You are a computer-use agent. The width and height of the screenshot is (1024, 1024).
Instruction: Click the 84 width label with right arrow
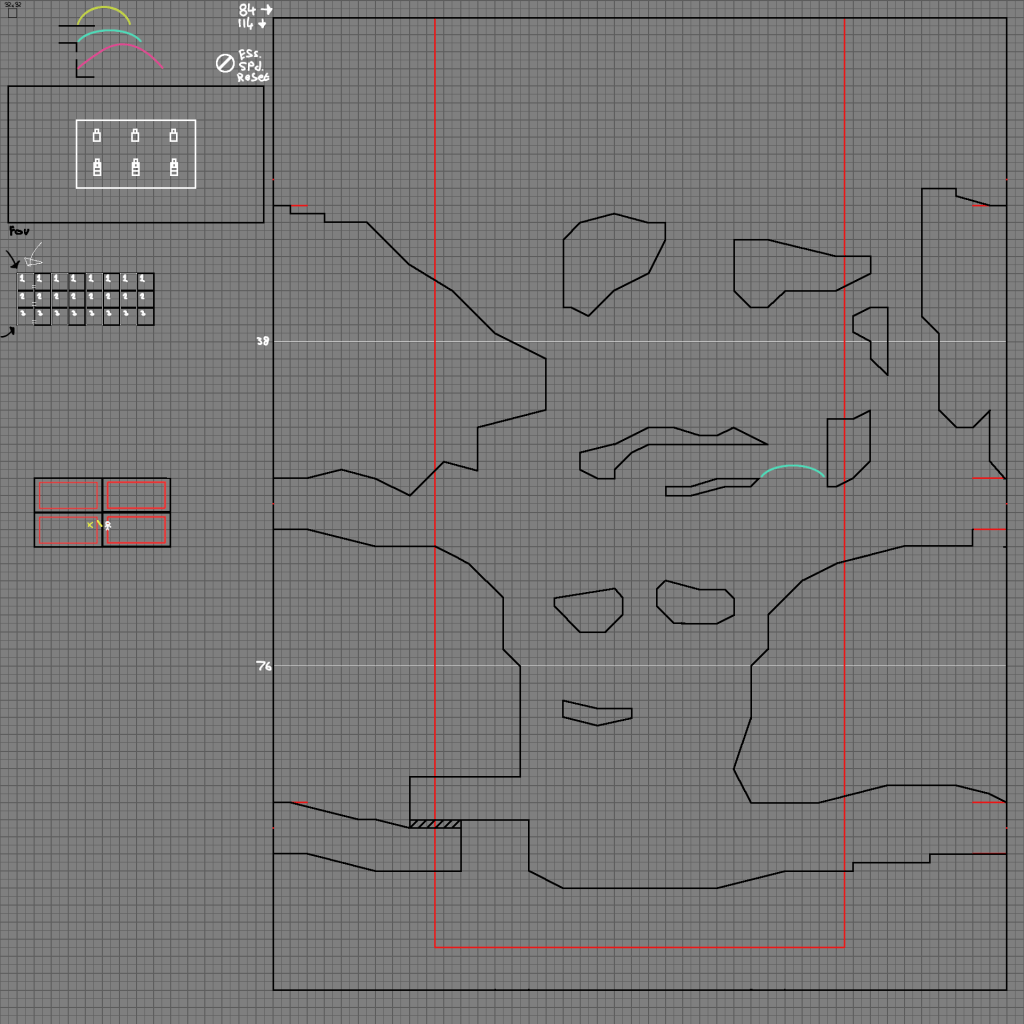[254, 10]
